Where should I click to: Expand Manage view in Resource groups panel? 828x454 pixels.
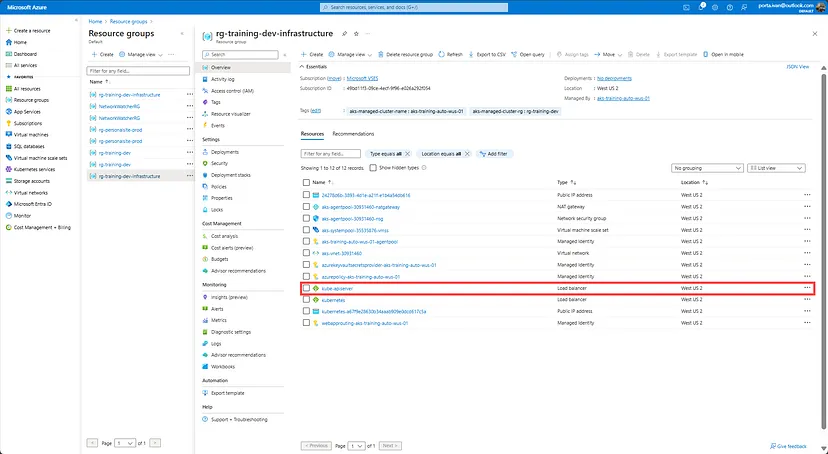141,54
